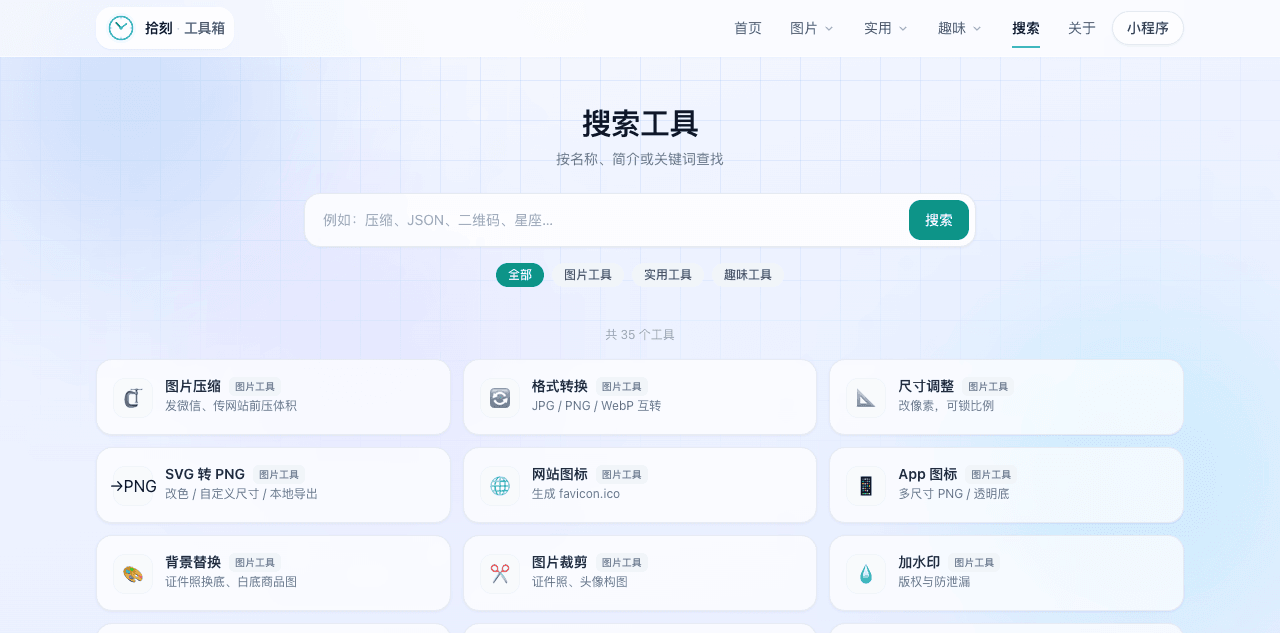Open the SVG 转 PNG icon

(133, 486)
